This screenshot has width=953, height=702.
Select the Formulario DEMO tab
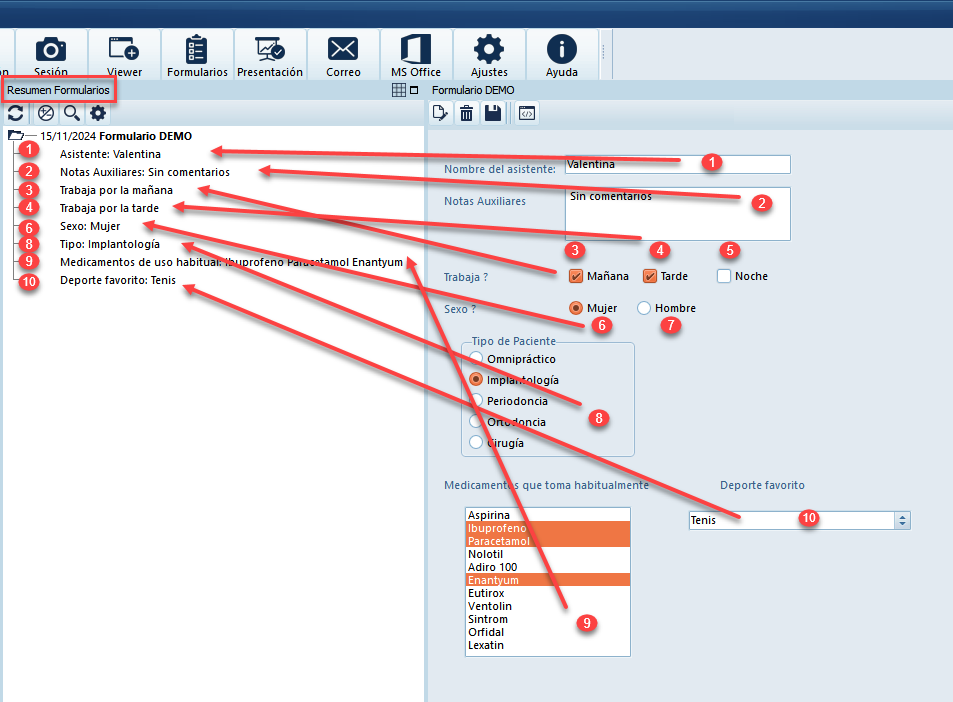tap(473, 90)
